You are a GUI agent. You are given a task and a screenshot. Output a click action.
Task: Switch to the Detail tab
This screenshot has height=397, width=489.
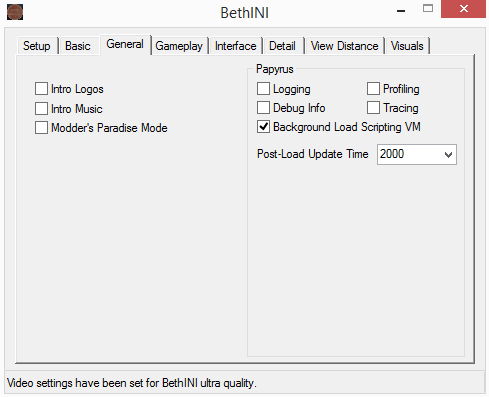[x=282, y=46]
